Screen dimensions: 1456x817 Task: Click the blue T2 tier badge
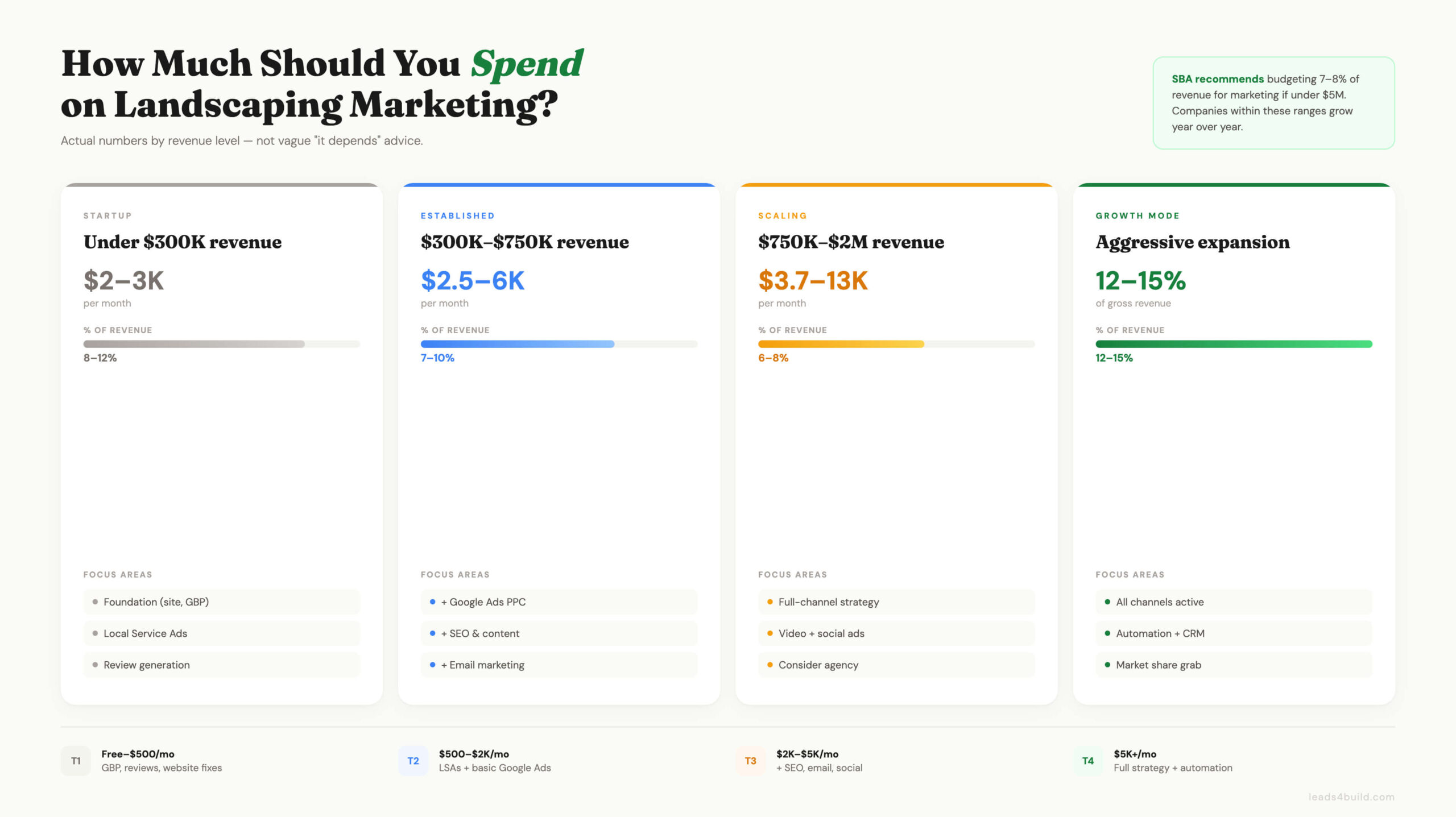point(413,761)
